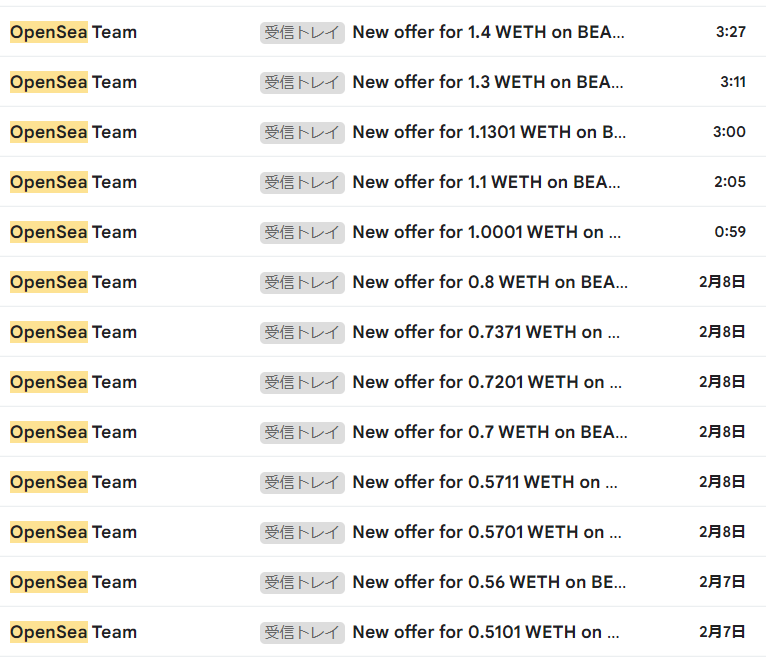Click the 受信トレイ label on the 0:59 email
Screen dimensions: 770x660
point(302,233)
